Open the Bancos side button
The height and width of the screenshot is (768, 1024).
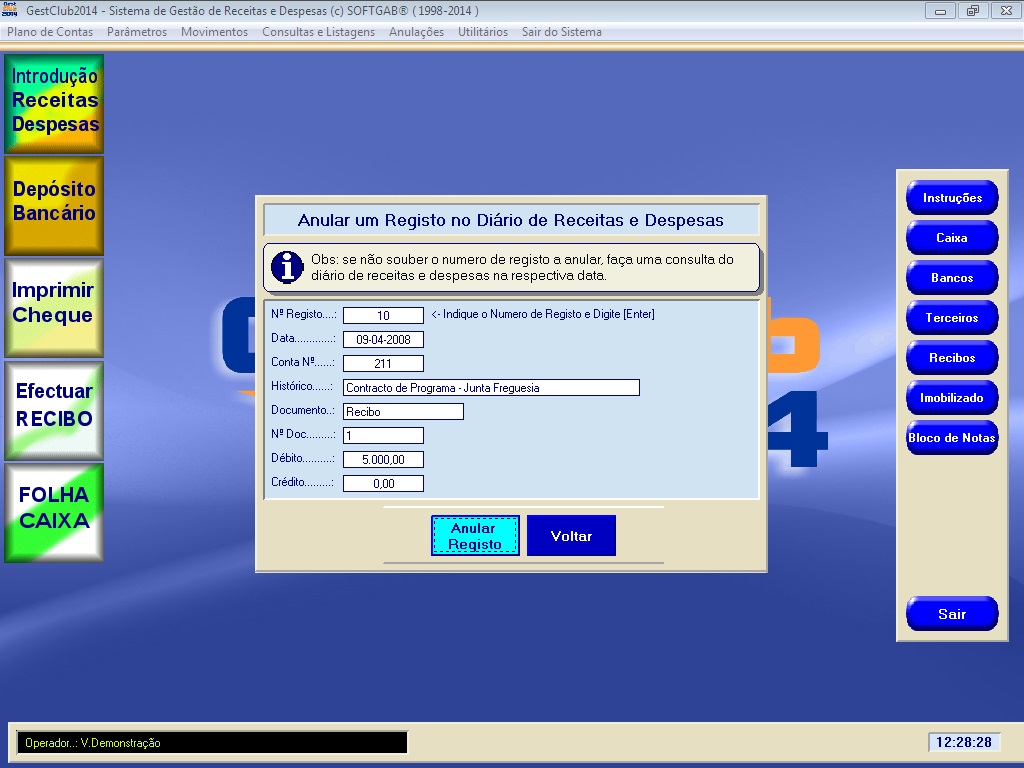click(951, 278)
